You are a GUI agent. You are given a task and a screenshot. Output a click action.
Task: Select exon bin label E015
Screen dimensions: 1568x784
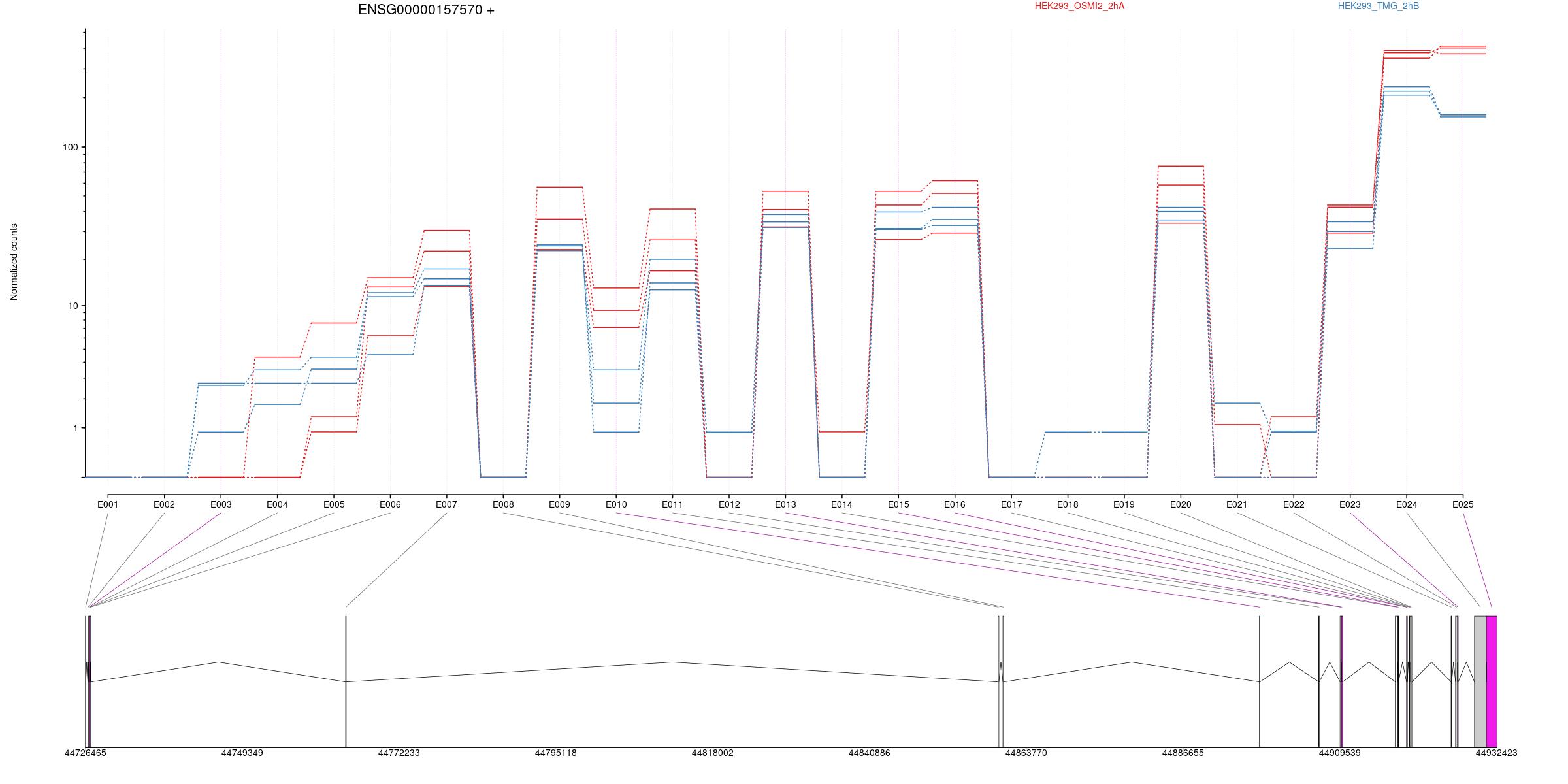coord(898,504)
